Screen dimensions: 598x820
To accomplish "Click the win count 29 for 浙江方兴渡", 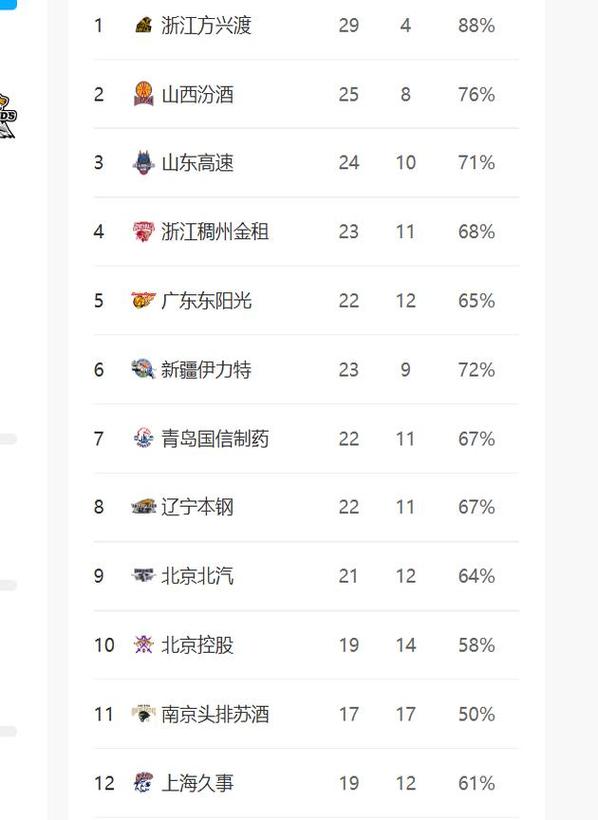I will click(349, 25).
